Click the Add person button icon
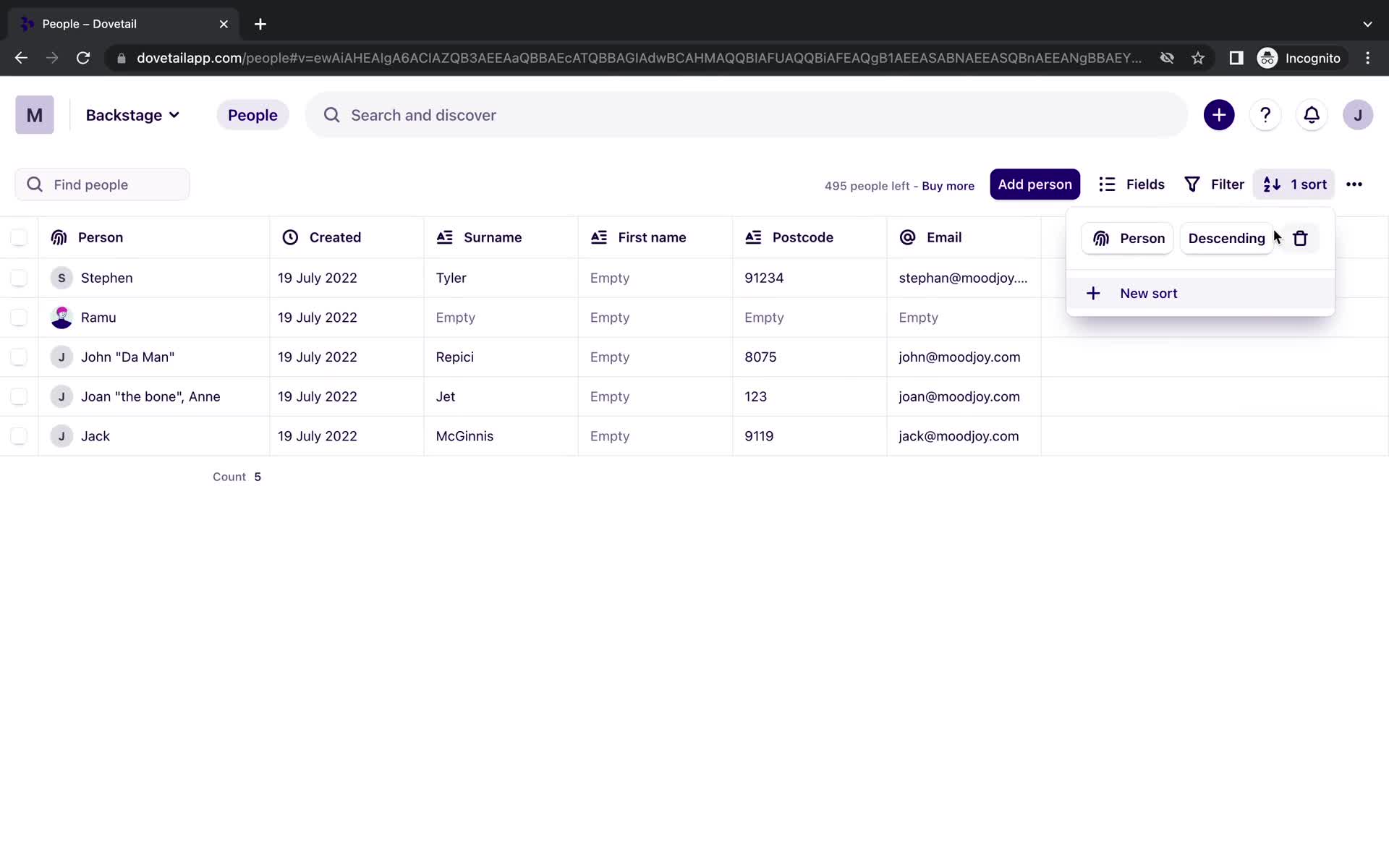The image size is (1389, 868). [1035, 184]
